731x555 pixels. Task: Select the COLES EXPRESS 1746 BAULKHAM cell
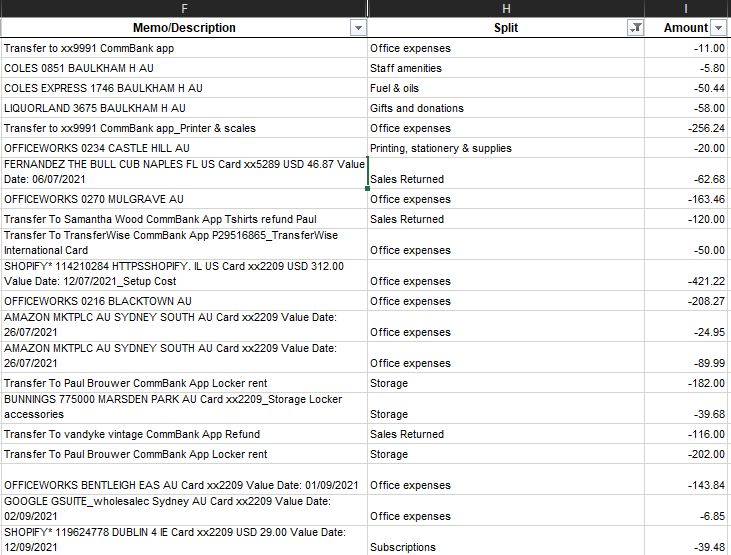point(184,88)
